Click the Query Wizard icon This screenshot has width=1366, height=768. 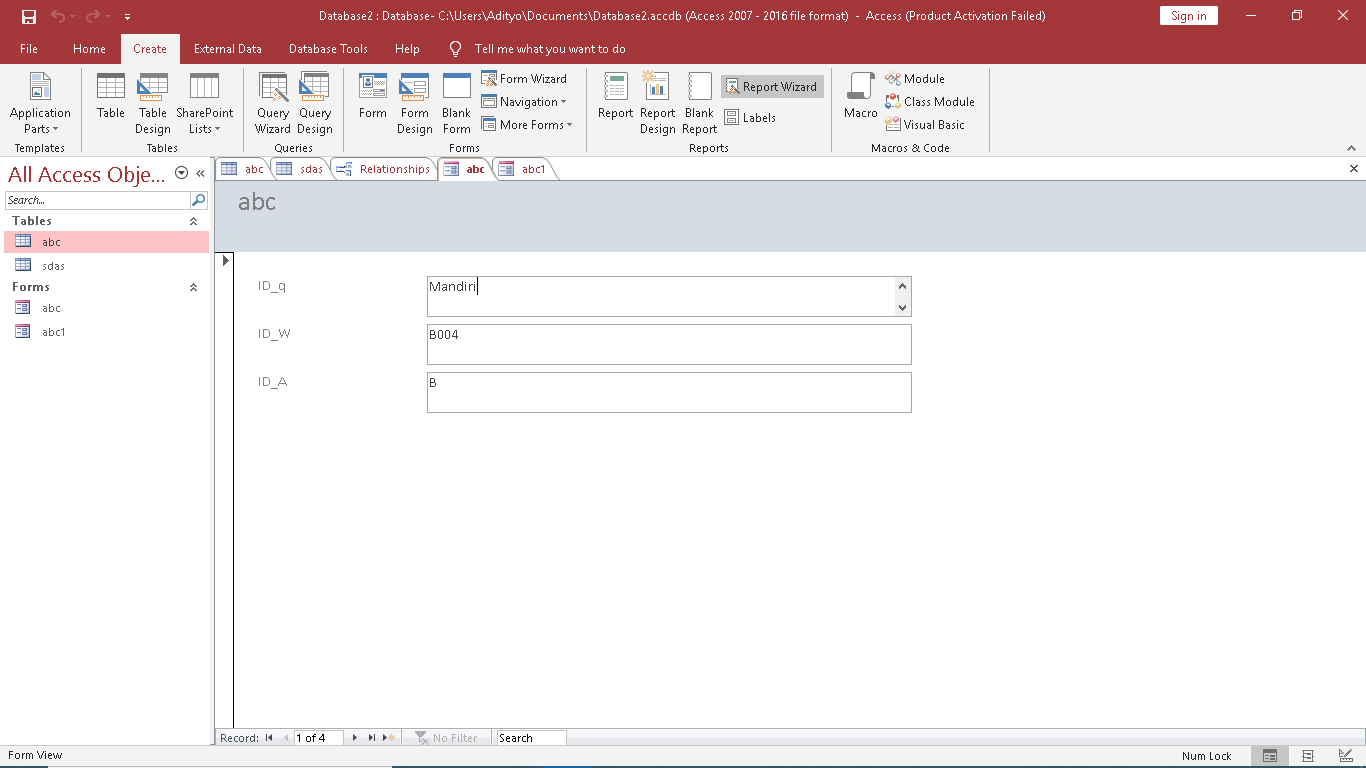(272, 102)
